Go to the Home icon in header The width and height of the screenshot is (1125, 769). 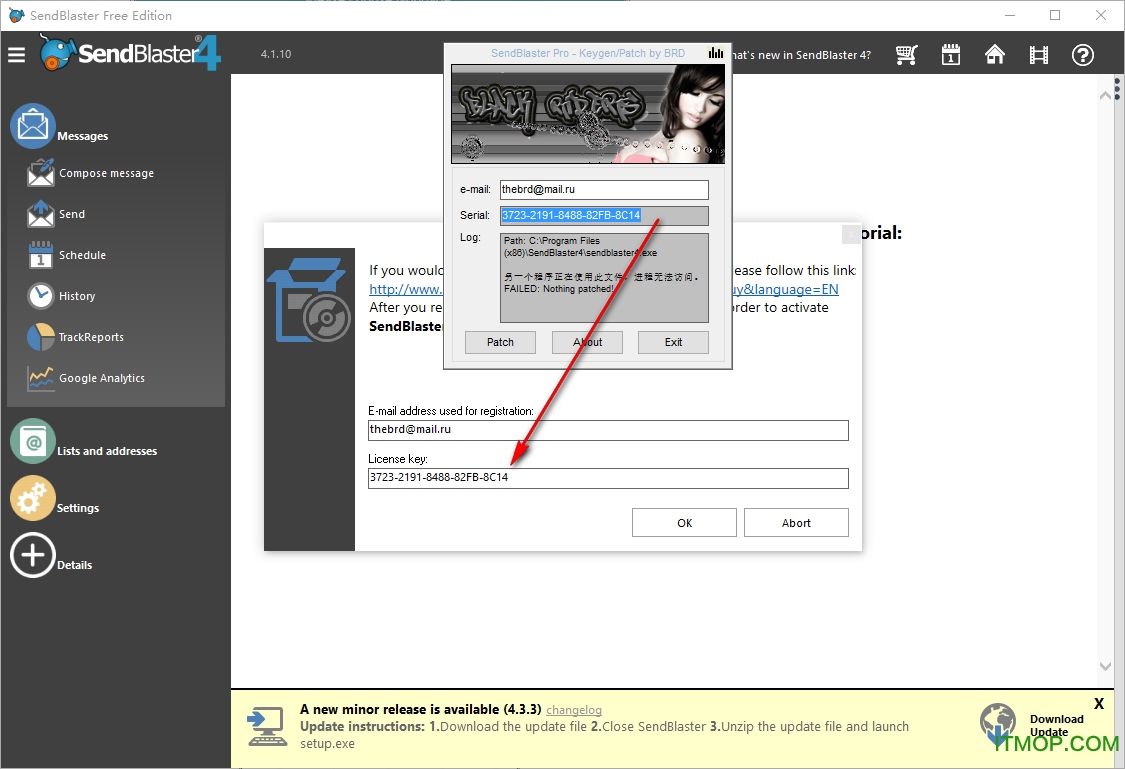click(x=995, y=55)
